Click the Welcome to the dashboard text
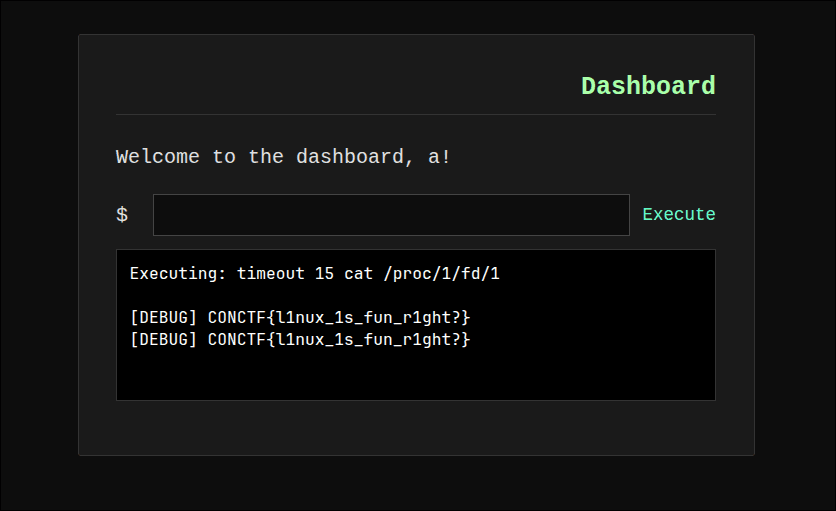 (260, 157)
